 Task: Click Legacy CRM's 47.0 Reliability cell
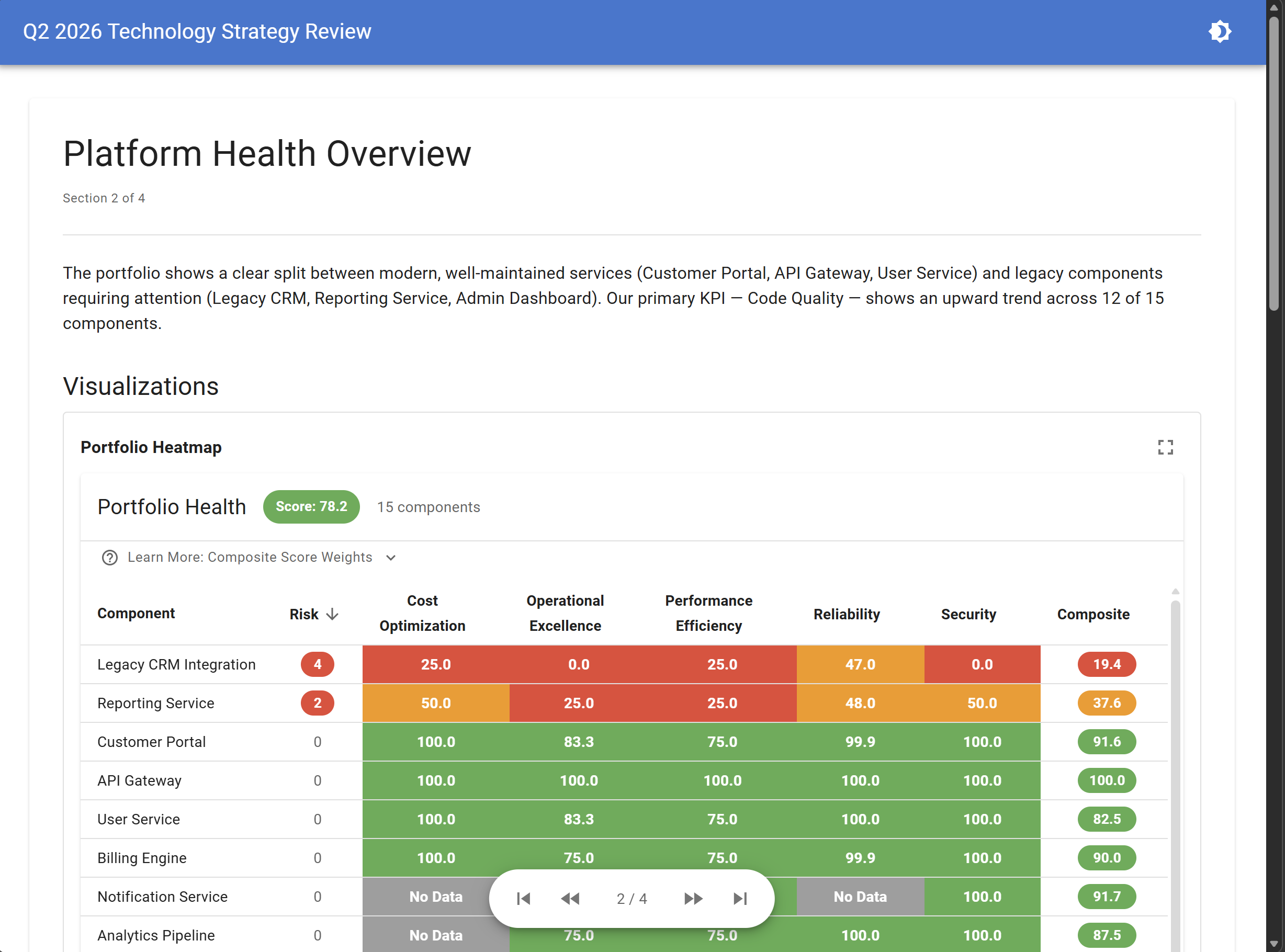[x=860, y=664]
